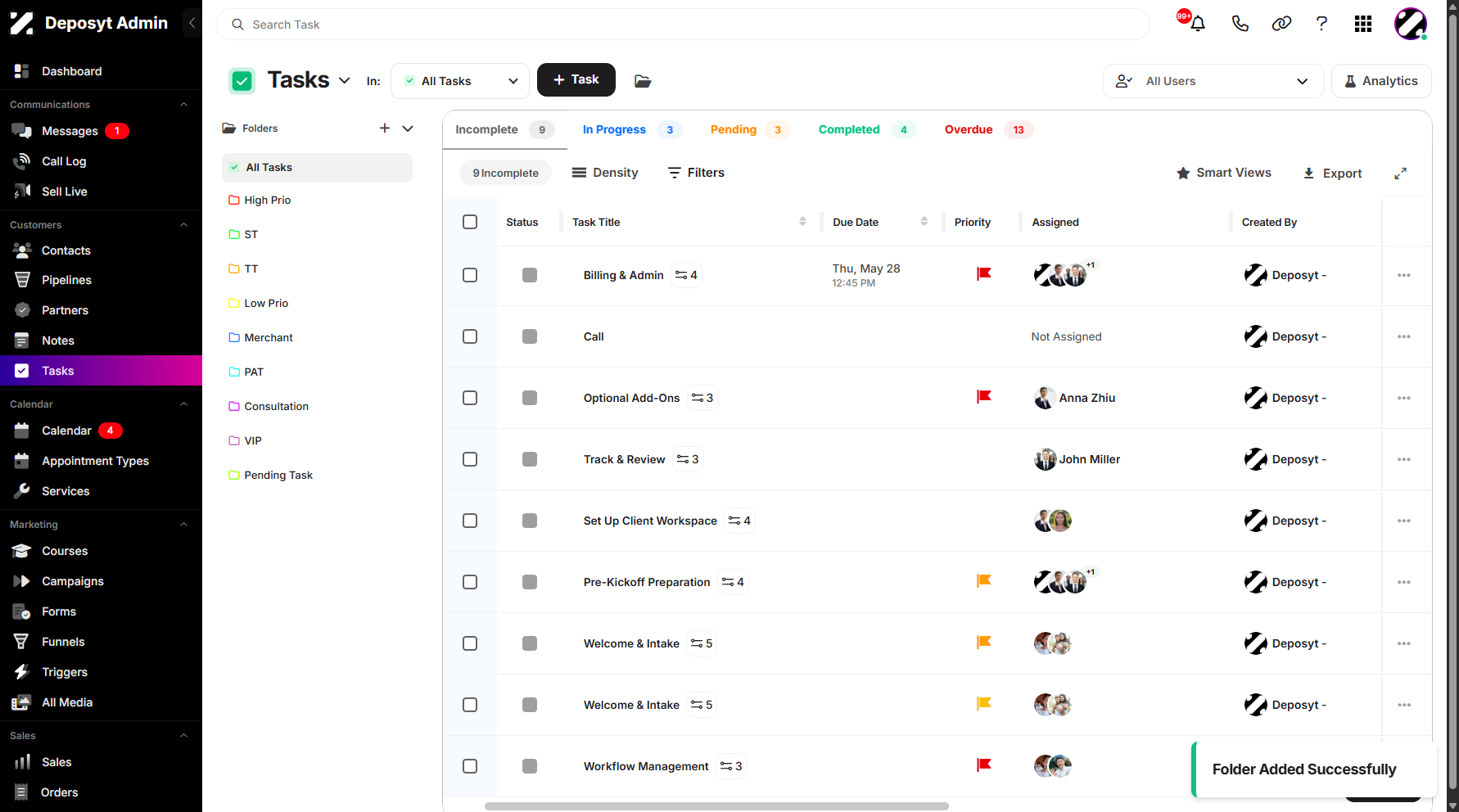Switch to the In Progress tab
Image resolution: width=1459 pixels, height=812 pixels.
(631, 129)
